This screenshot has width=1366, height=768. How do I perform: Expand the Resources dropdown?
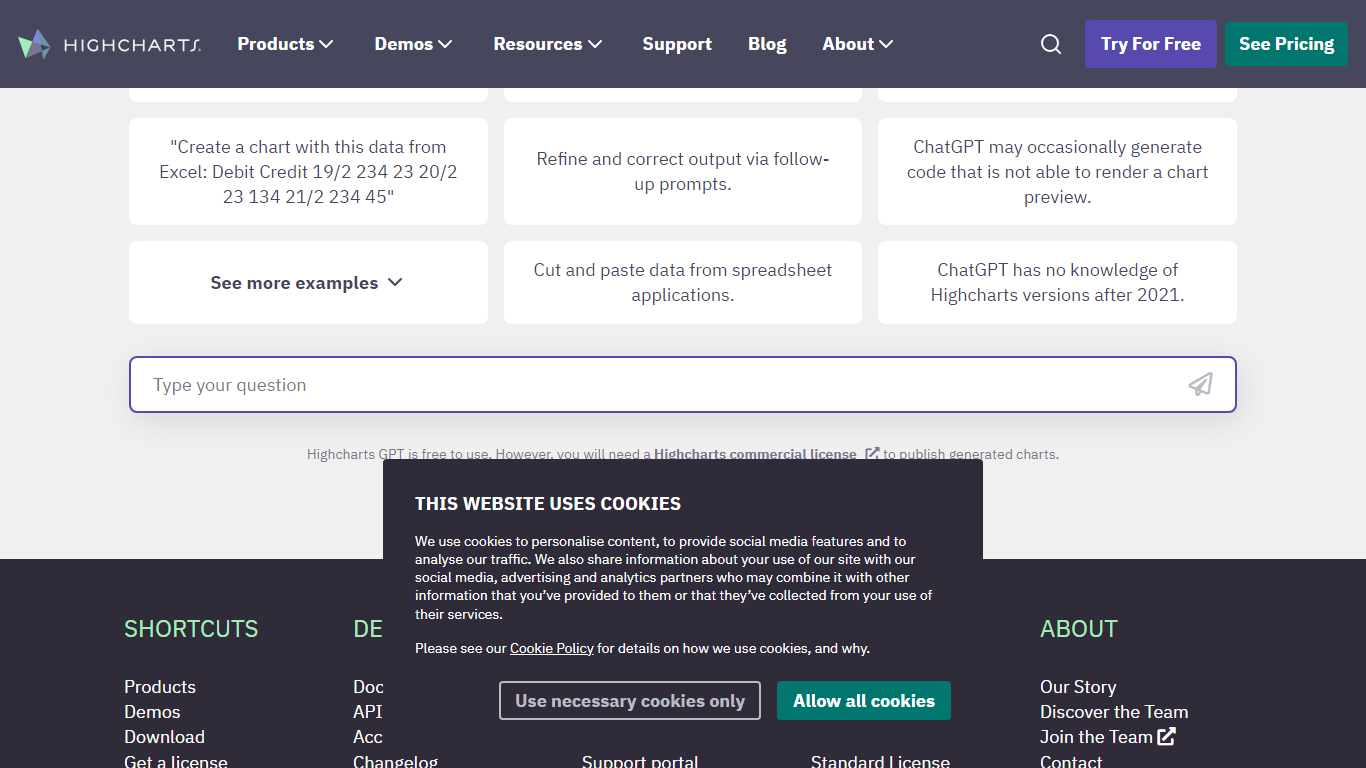point(547,44)
